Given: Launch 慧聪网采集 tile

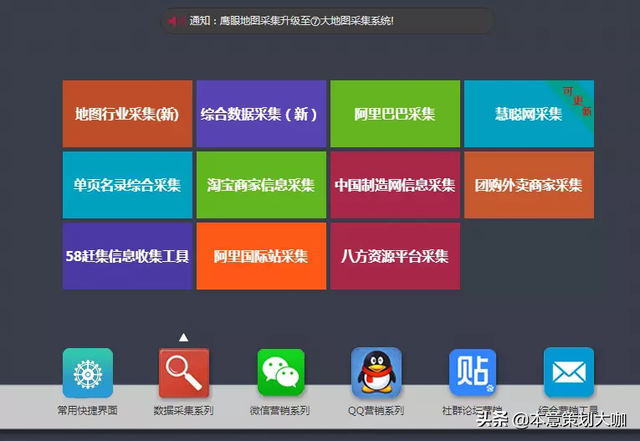Looking at the screenshot, I should click(529, 114).
